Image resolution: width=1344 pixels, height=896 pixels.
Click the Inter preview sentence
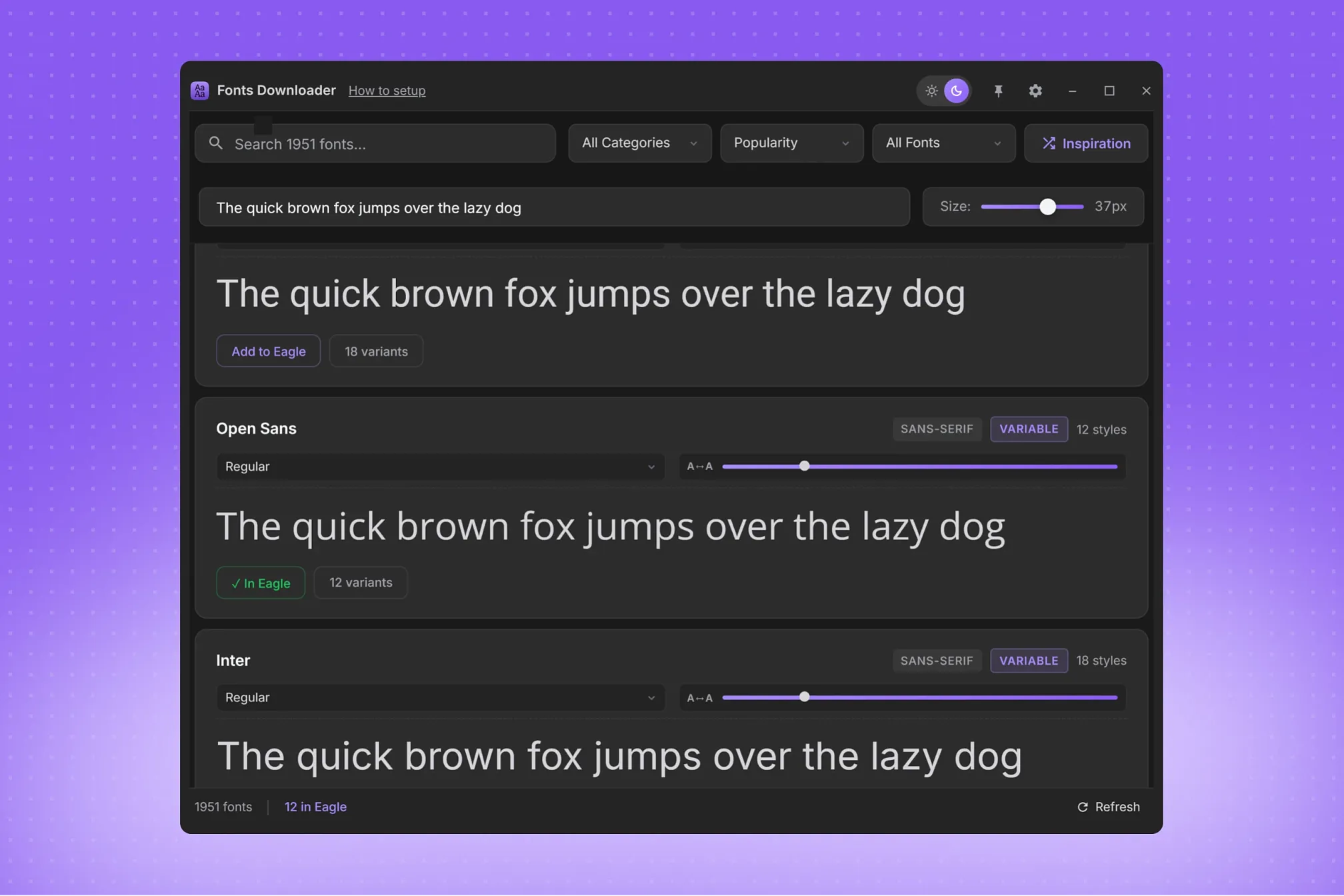coord(619,757)
